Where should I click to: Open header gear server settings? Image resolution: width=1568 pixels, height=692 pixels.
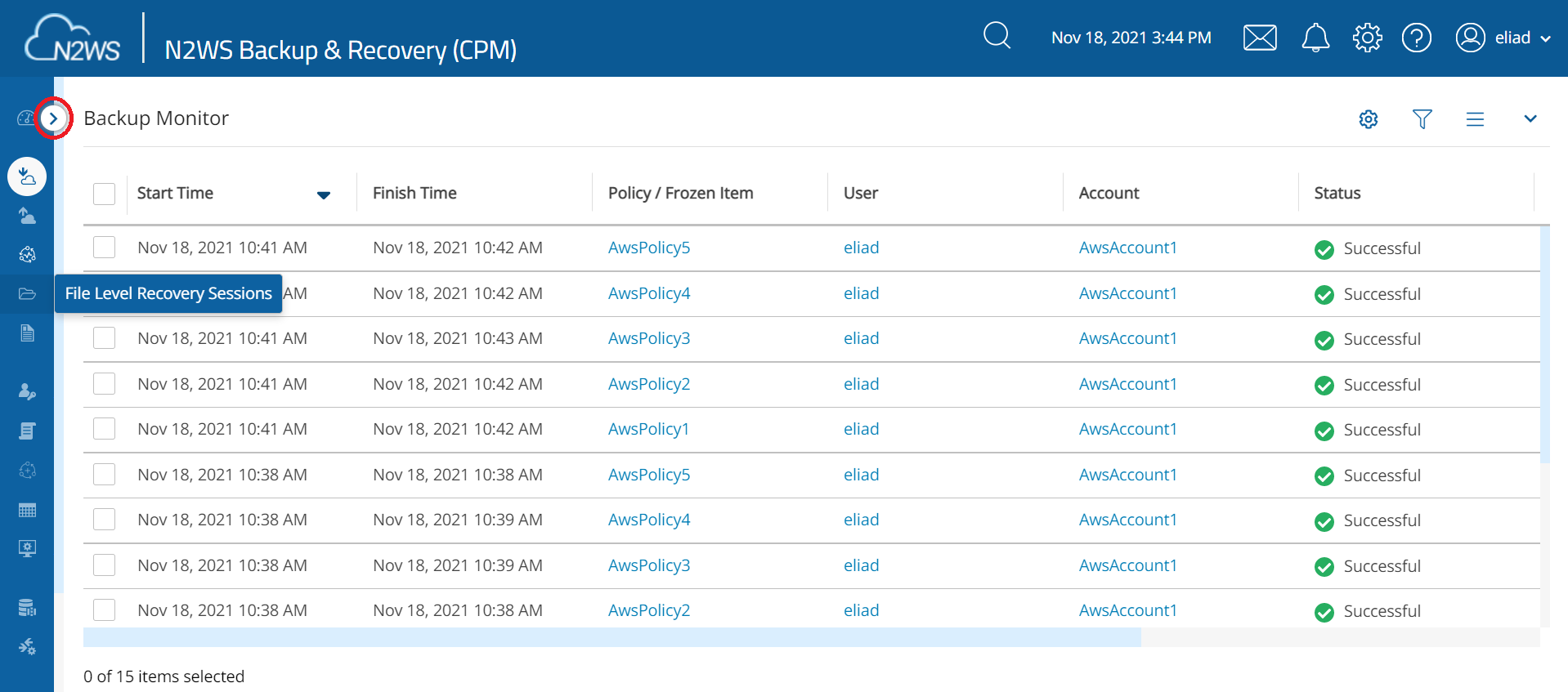pyautogui.click(x=1367, y=38)
